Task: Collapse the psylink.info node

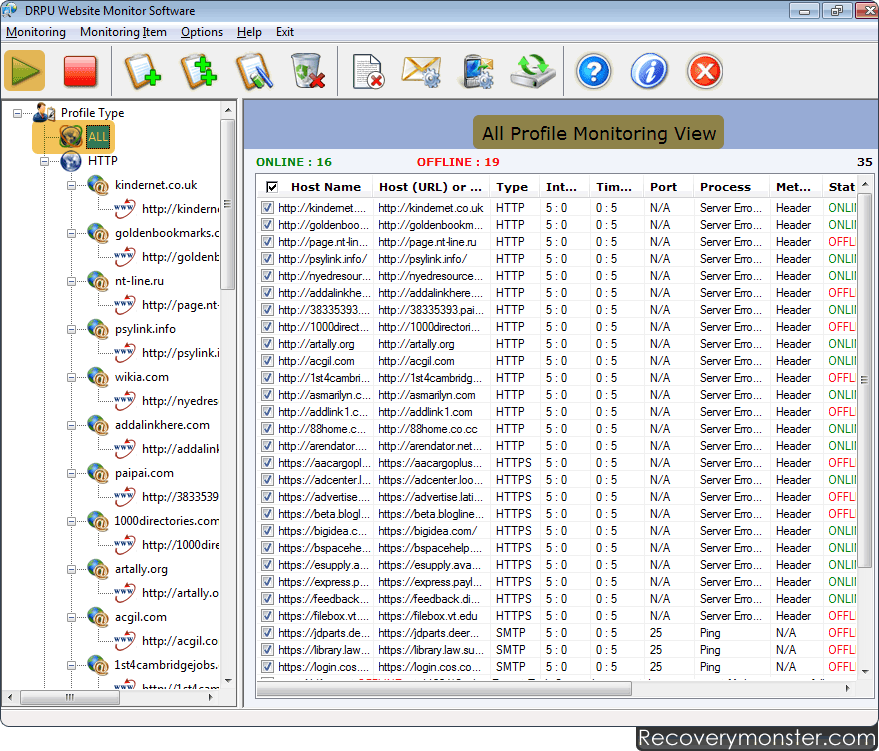Action: point(71,329)
